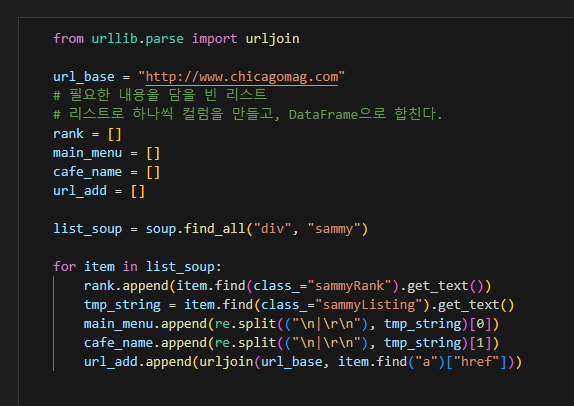The image size is (574, 406).
Task: Click the tmp_string sammyListing assignment line
Action: point(299,305)
